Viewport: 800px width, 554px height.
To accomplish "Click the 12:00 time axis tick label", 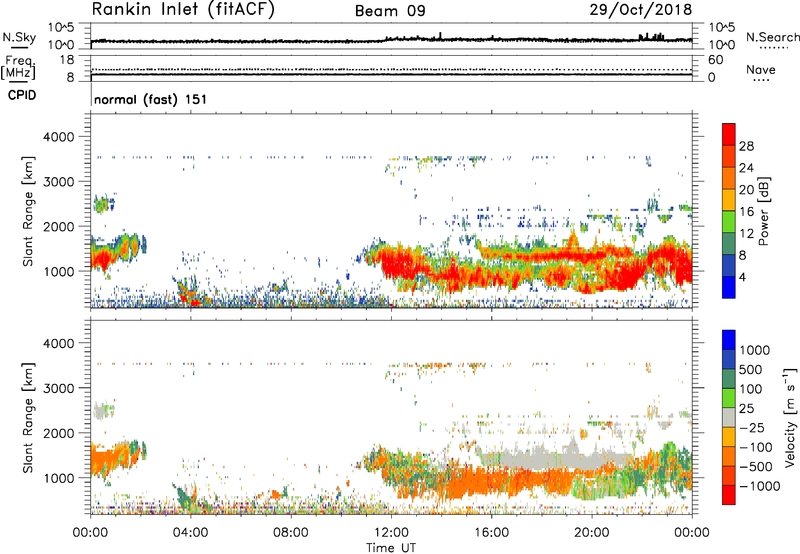I will coord(391,533).
